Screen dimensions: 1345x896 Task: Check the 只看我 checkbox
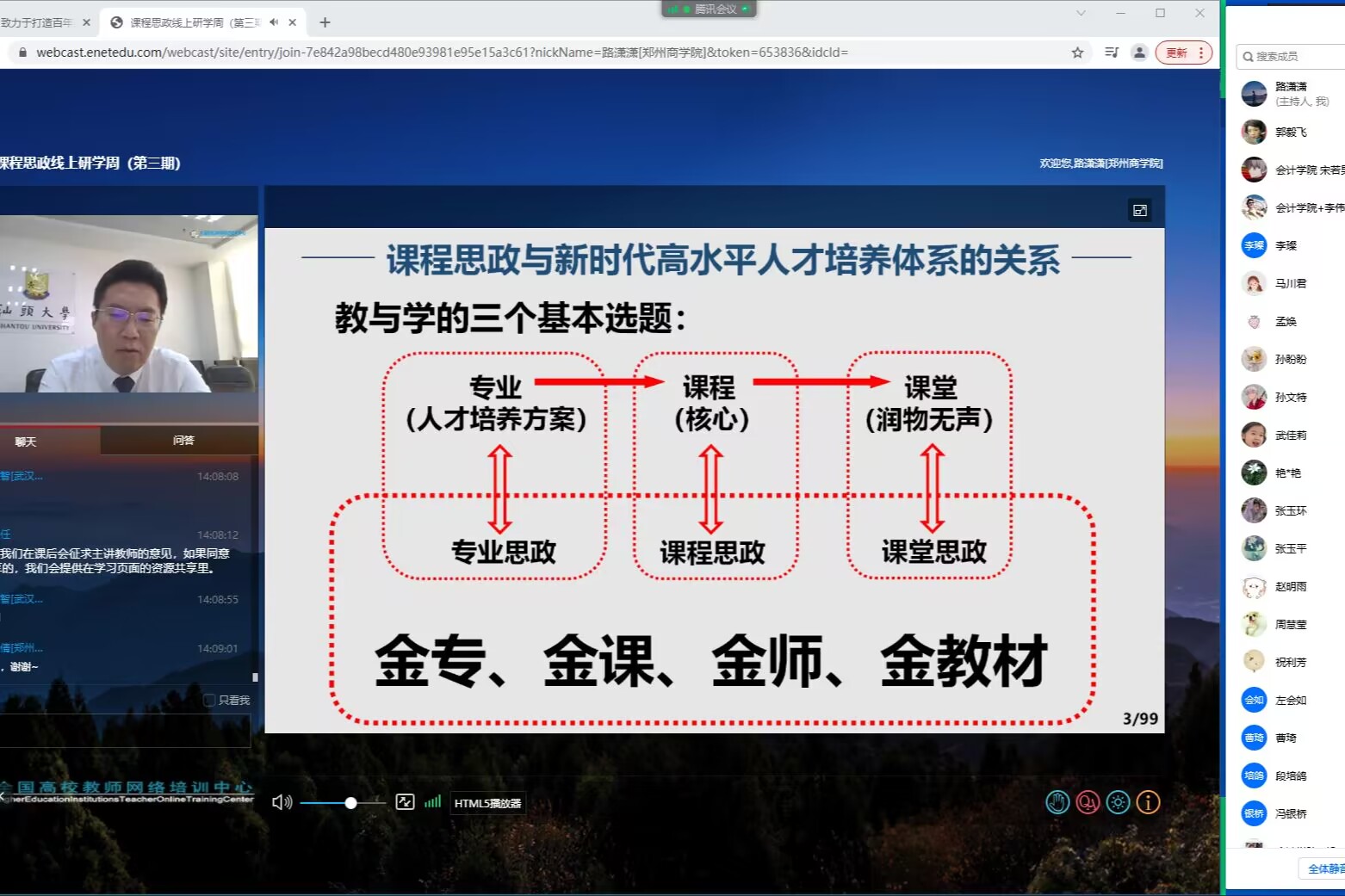[209, 700]
